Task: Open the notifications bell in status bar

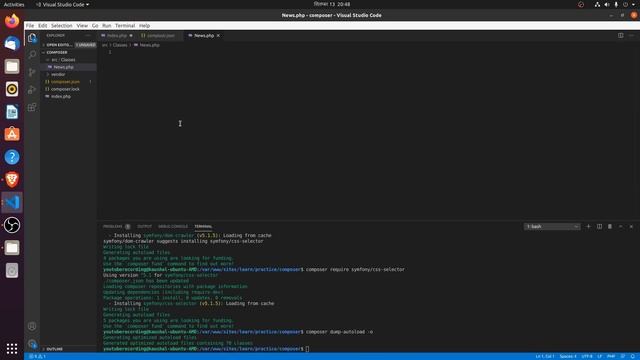Action: point(633,356)
